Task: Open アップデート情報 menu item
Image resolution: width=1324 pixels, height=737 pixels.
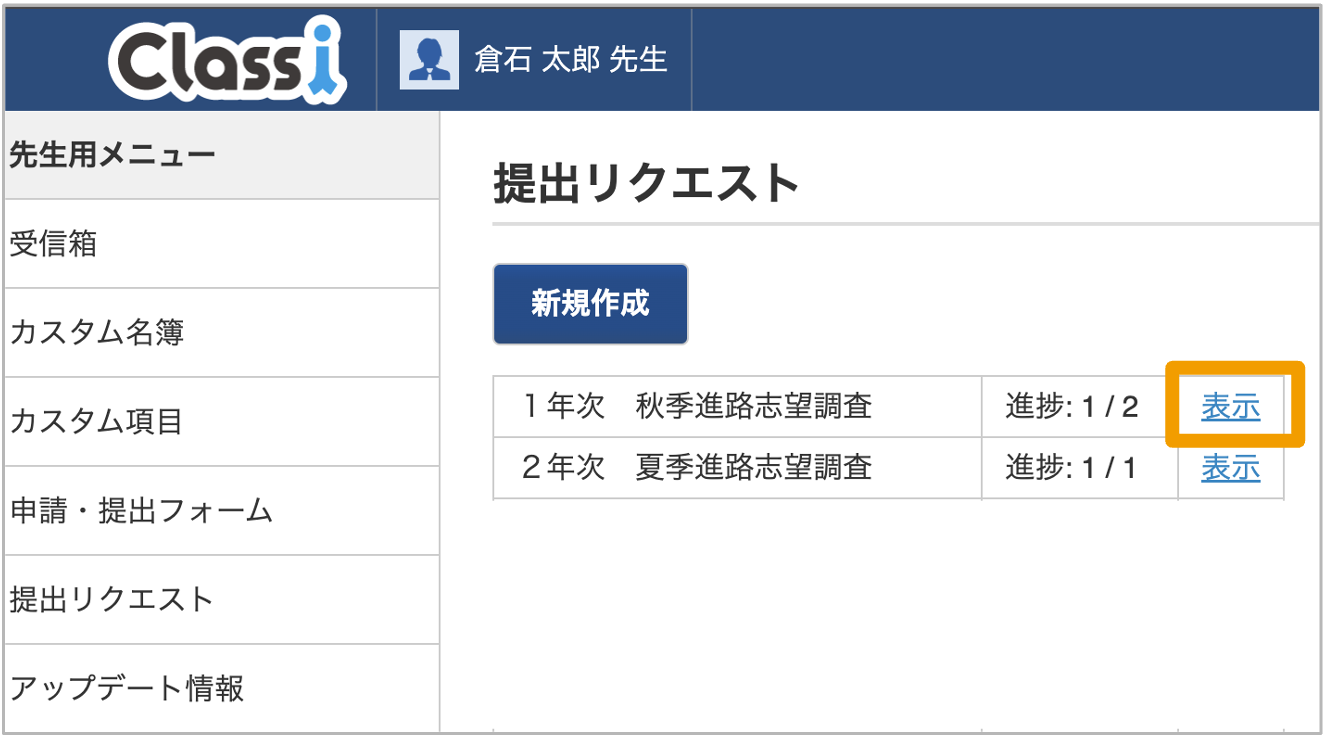Action: [x=127, y=689]
